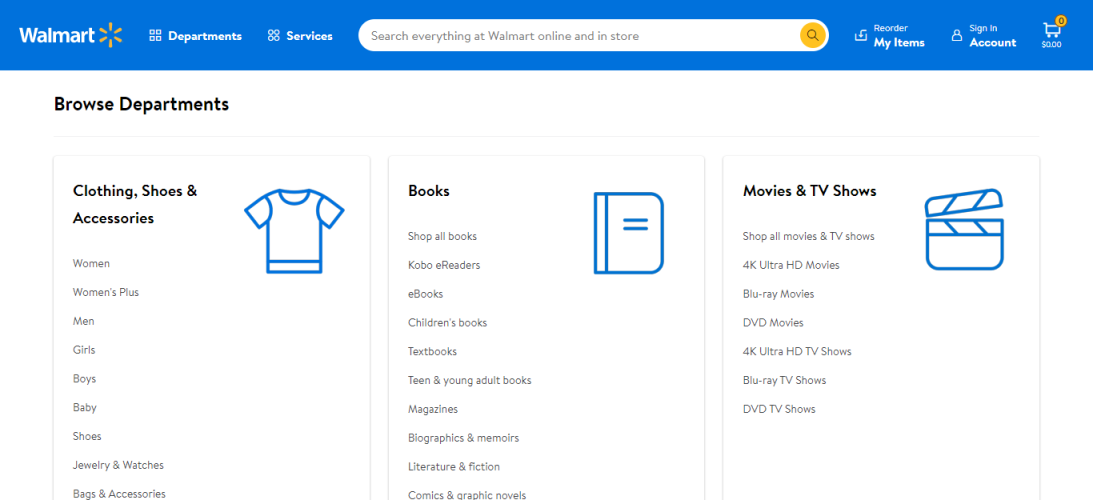Select the Women clothing link
This screenshot has height=500, width=1093.
tap(91, 264)
